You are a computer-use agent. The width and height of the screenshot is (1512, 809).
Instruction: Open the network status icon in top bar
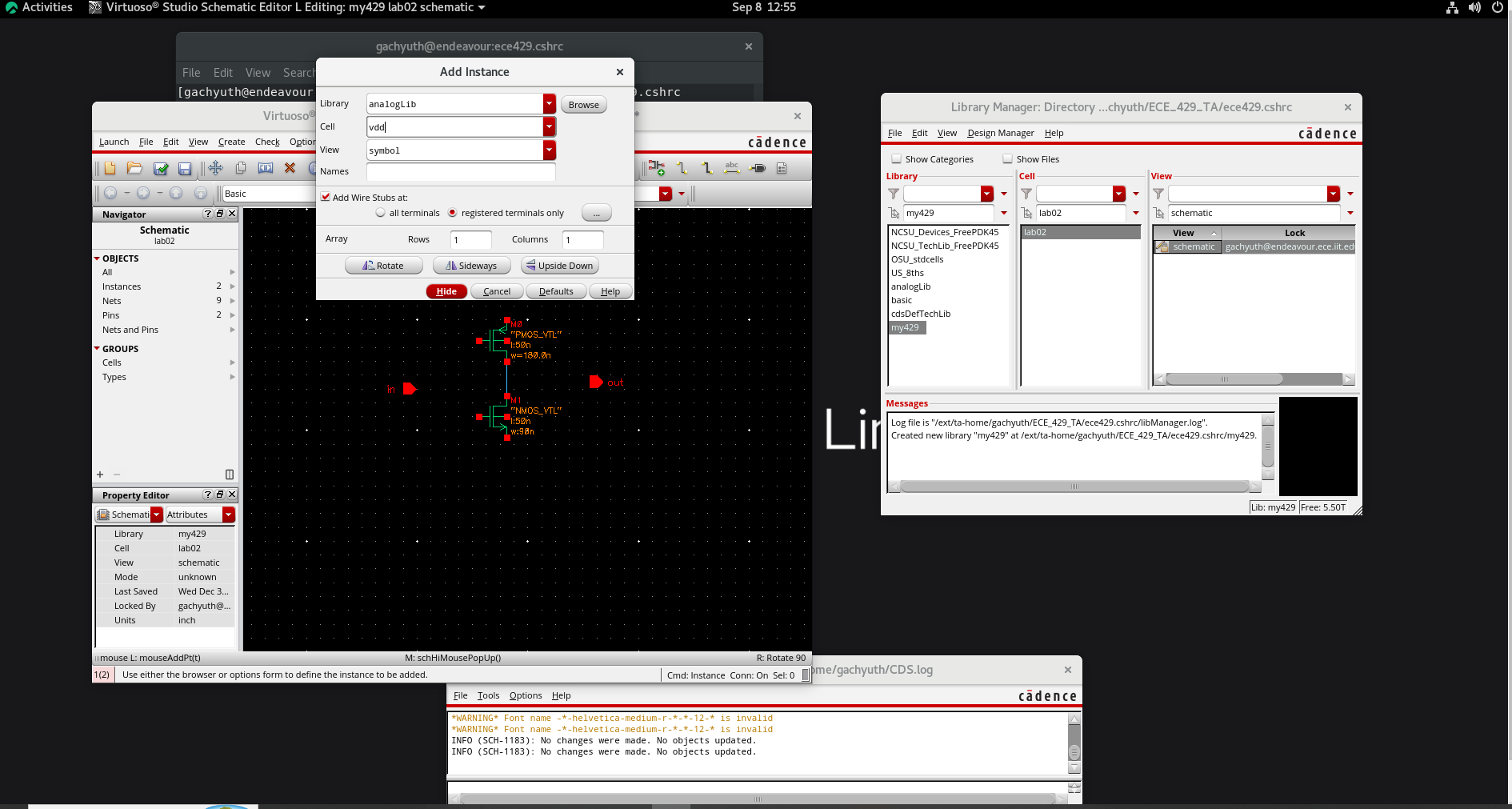pos(1452,7)
